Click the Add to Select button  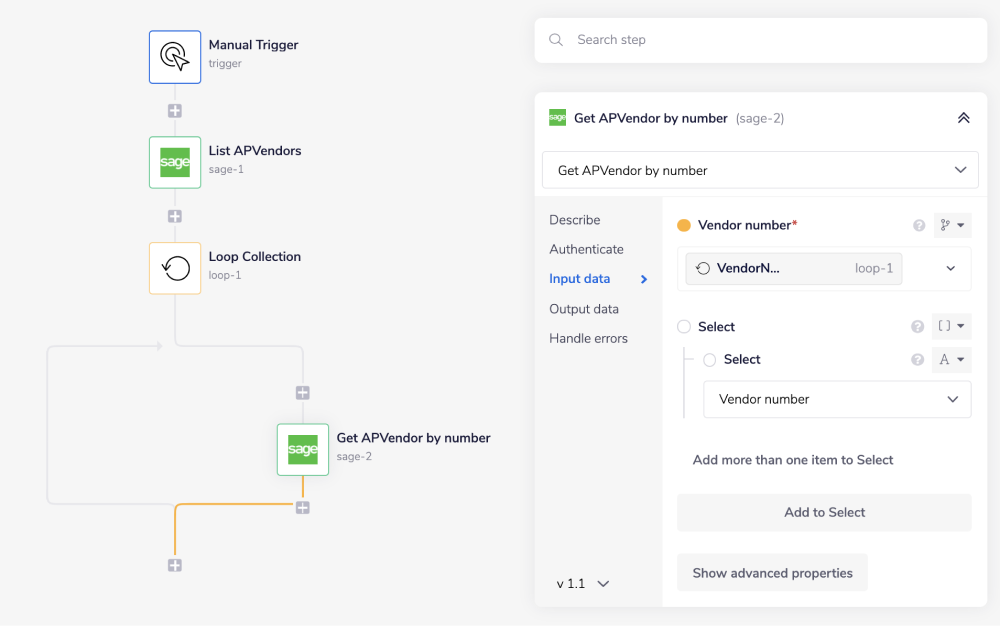pyautogui.click(x=824, y=512)
